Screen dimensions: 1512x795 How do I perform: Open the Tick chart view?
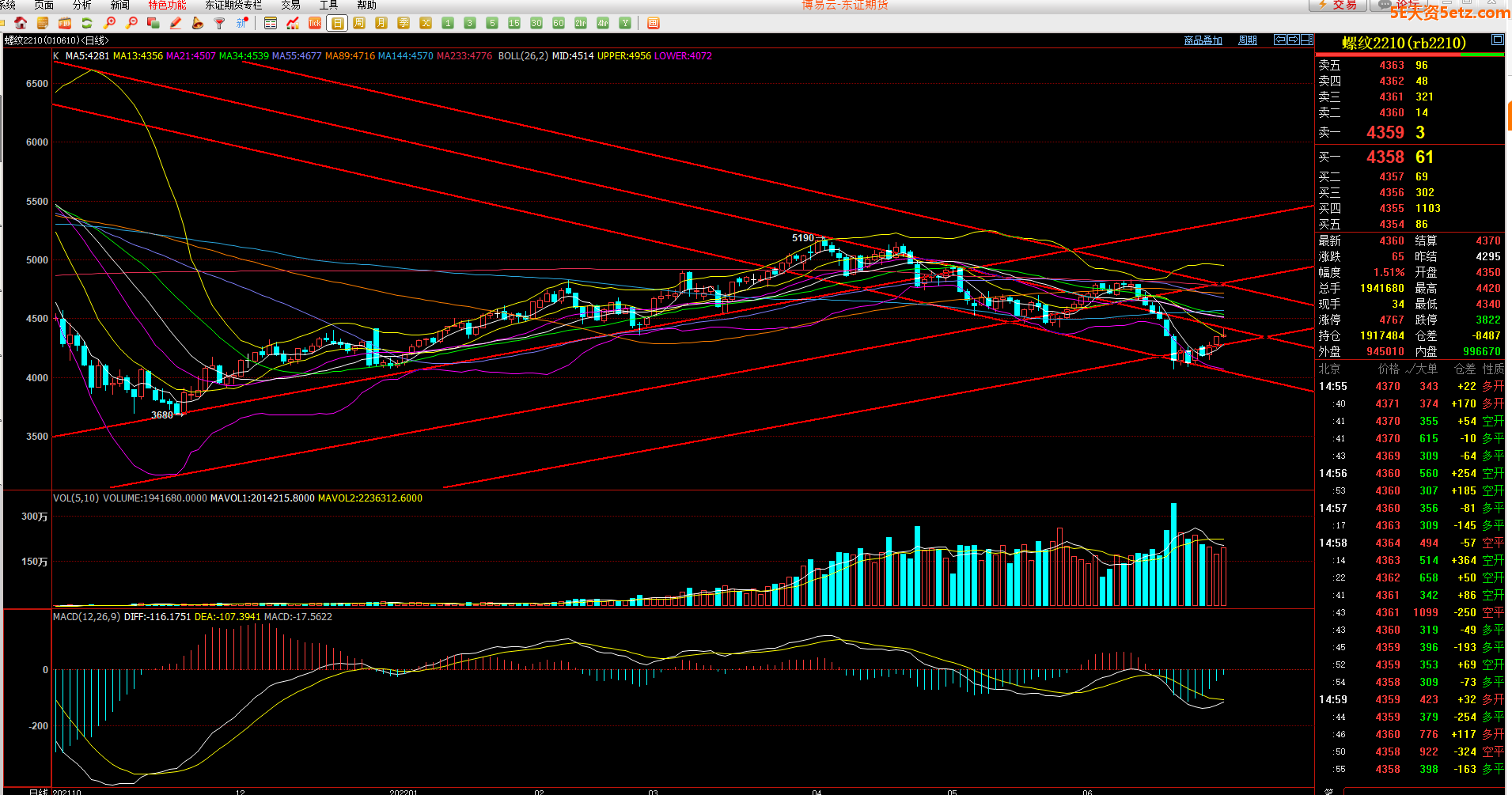pos(315,23)
